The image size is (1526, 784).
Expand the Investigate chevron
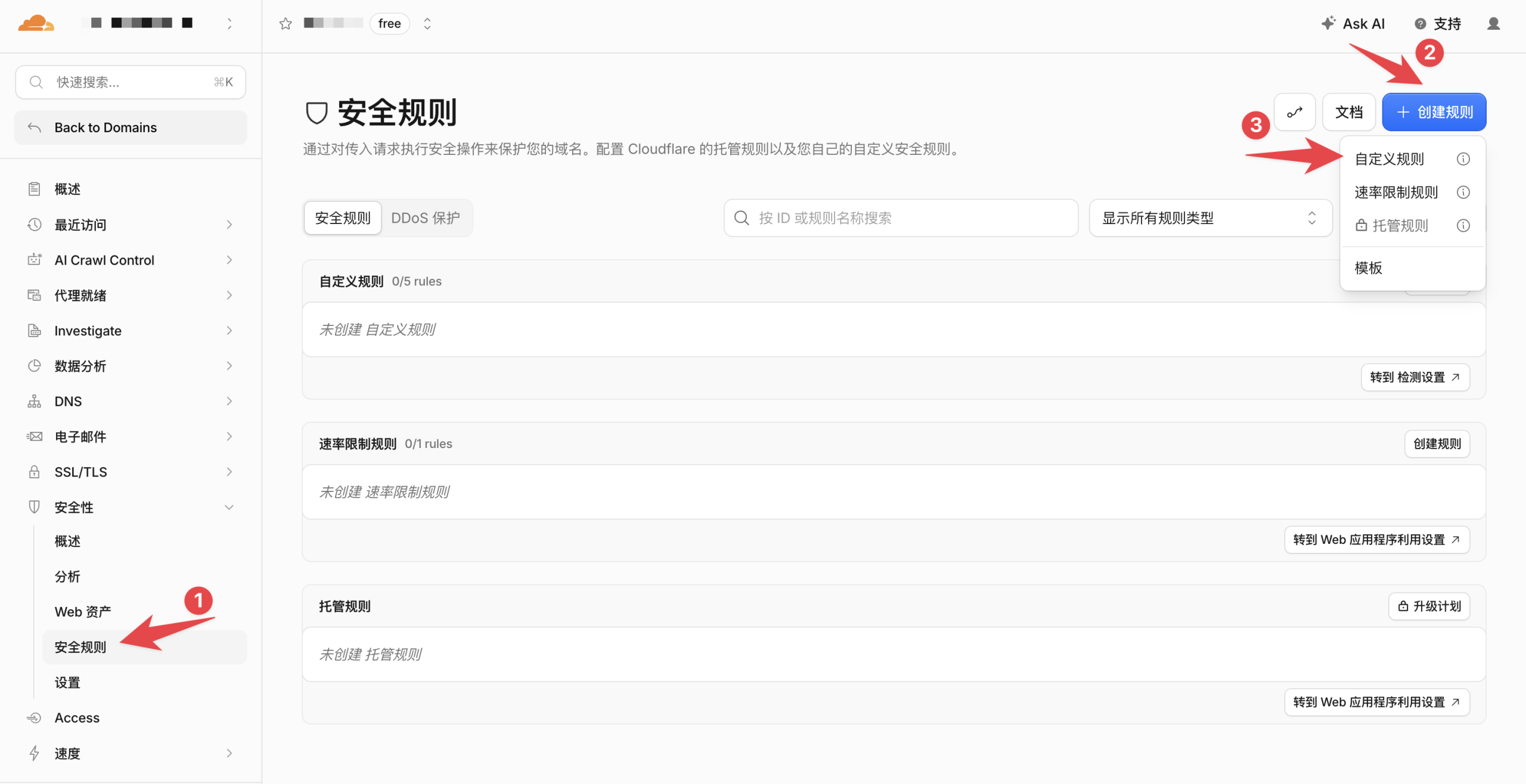tap(229, 331)
